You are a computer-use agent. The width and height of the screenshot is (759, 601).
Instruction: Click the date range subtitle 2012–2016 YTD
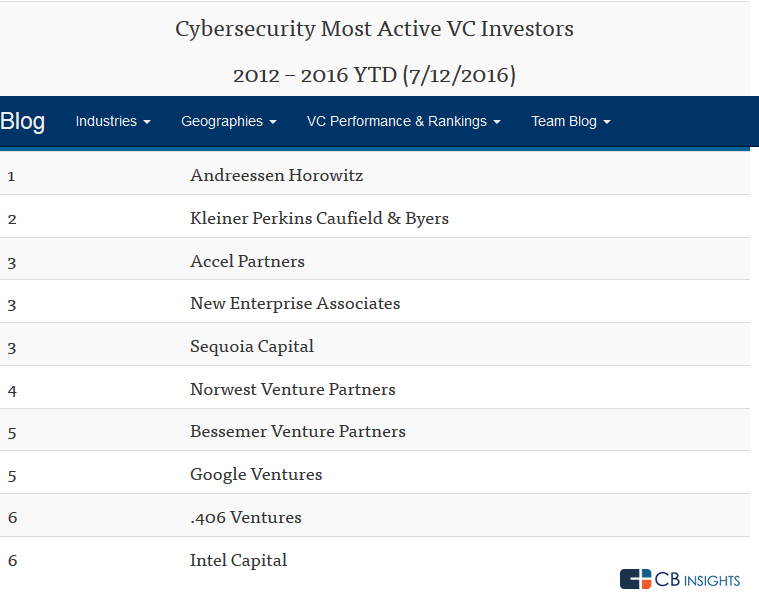point(374,75)
